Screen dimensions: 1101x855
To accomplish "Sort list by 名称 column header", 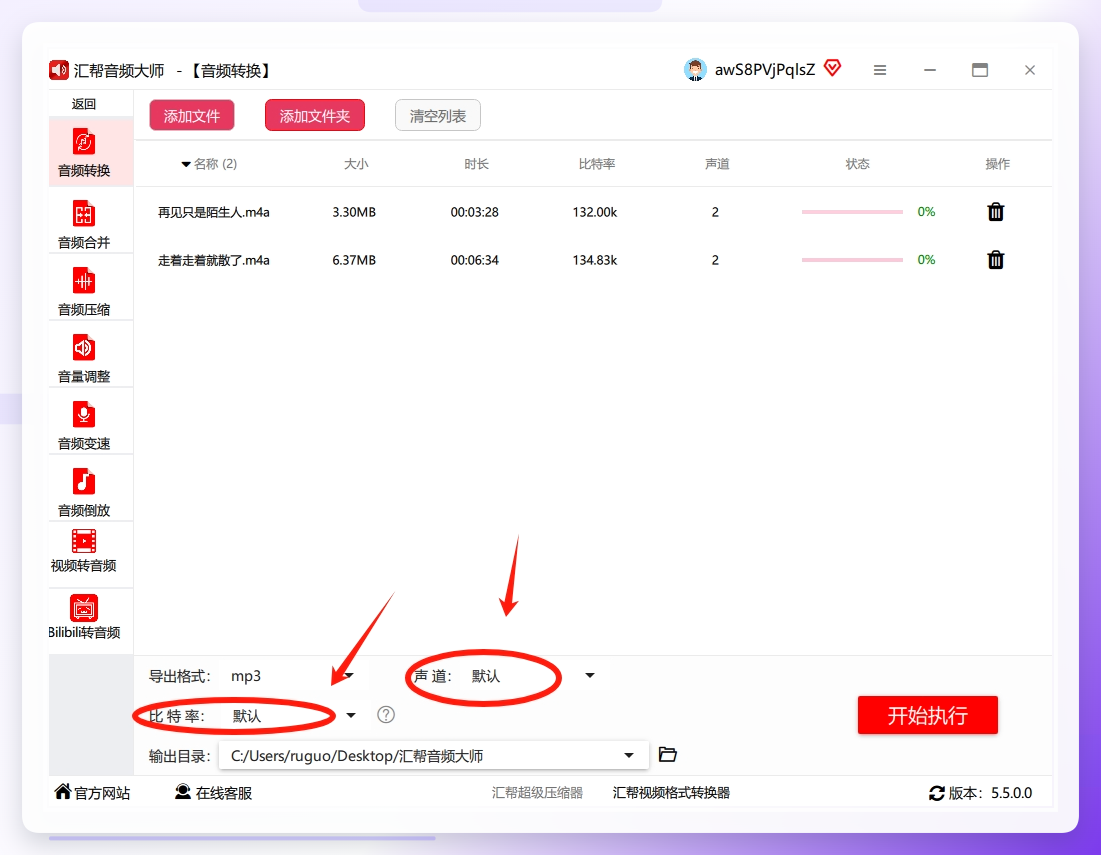I will coord(209,164).
